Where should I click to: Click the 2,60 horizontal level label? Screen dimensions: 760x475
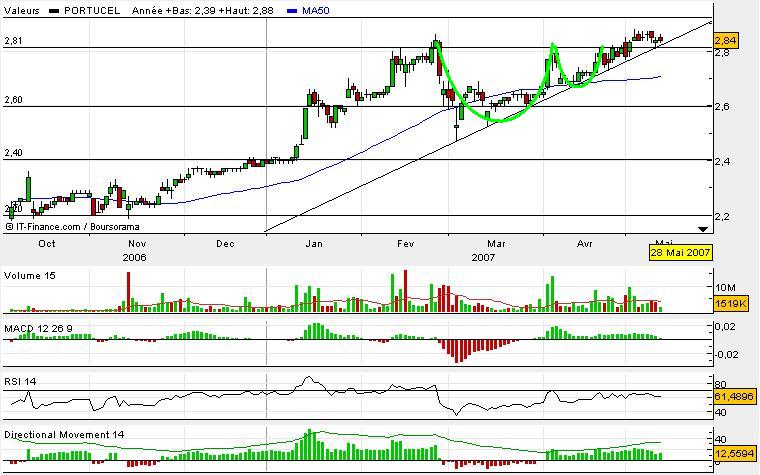(13, 100)
